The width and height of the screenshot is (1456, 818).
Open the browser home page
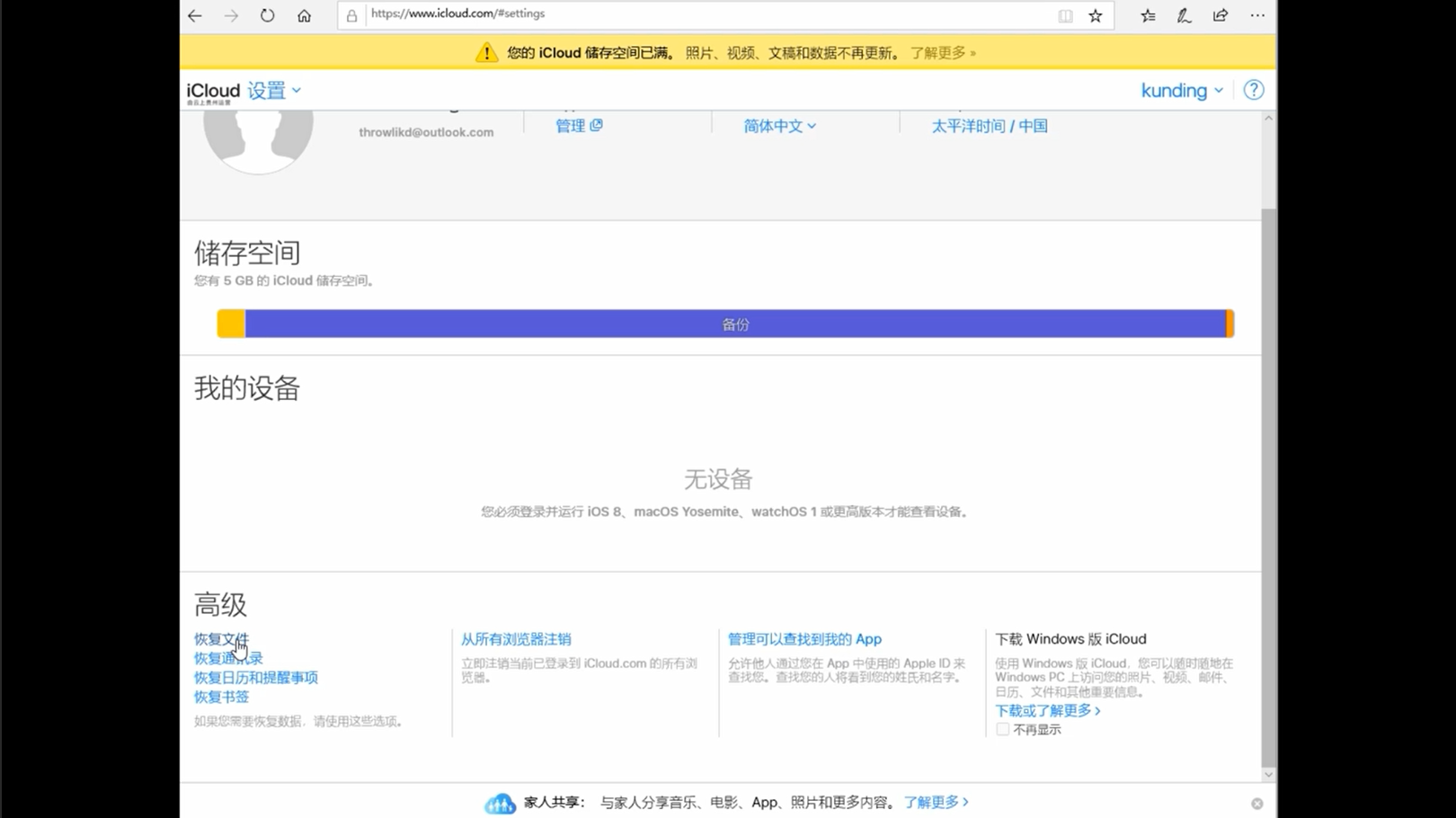[304, 15]
